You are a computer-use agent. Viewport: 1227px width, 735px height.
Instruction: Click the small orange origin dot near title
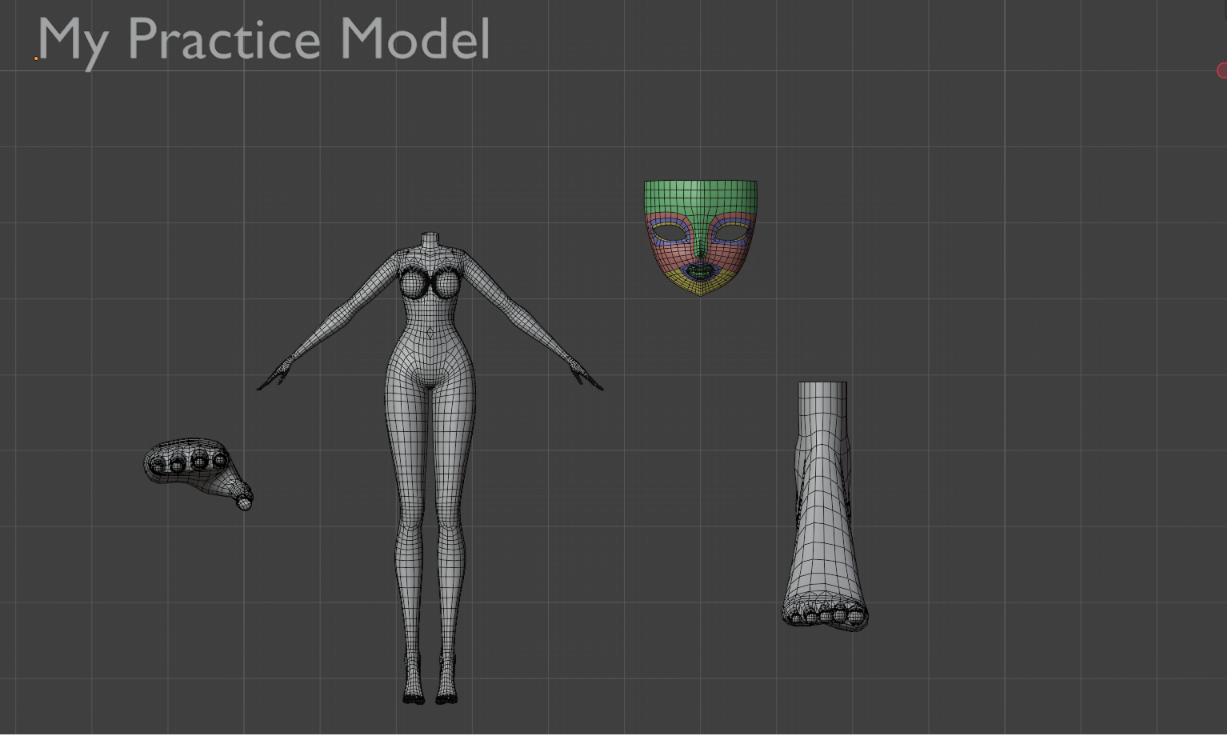pyautogui.click(x=37, y=58)
